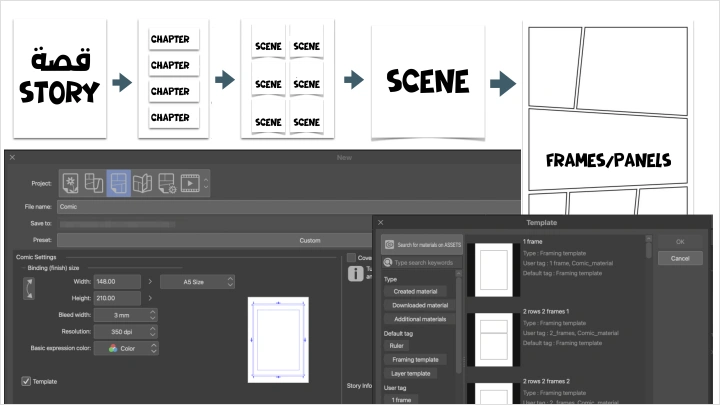Click the project type list stepper arrows
Screen dimensions: 720x405
tap(206, 183)
